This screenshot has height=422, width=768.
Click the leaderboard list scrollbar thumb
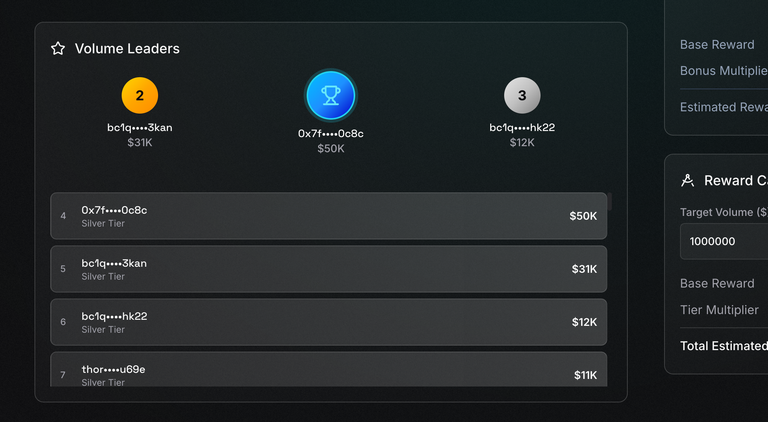tap(610, 201)
